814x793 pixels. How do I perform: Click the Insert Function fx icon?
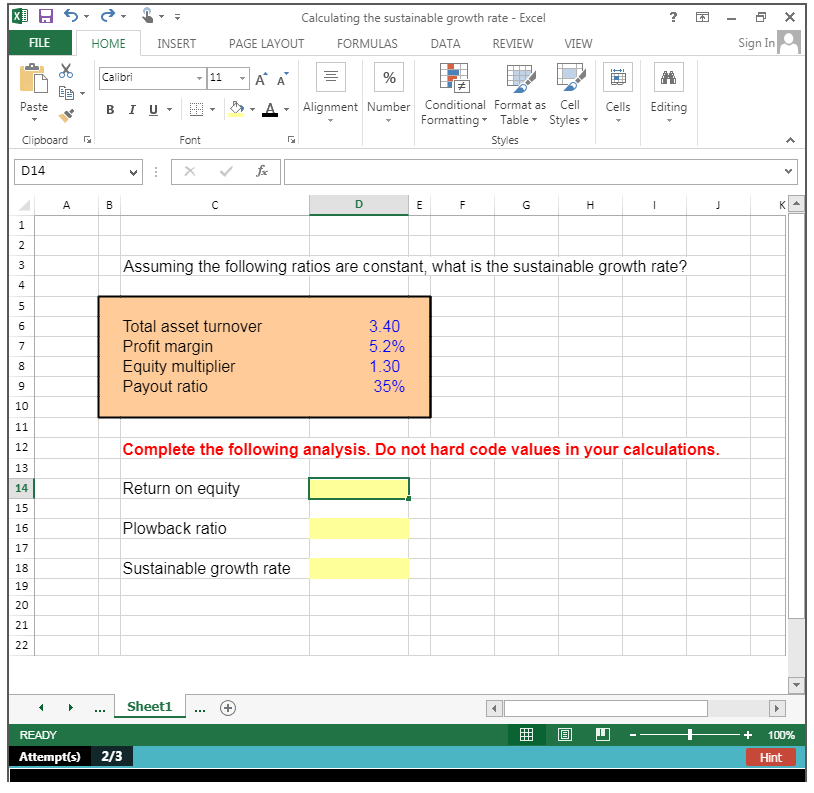[262, 172]
